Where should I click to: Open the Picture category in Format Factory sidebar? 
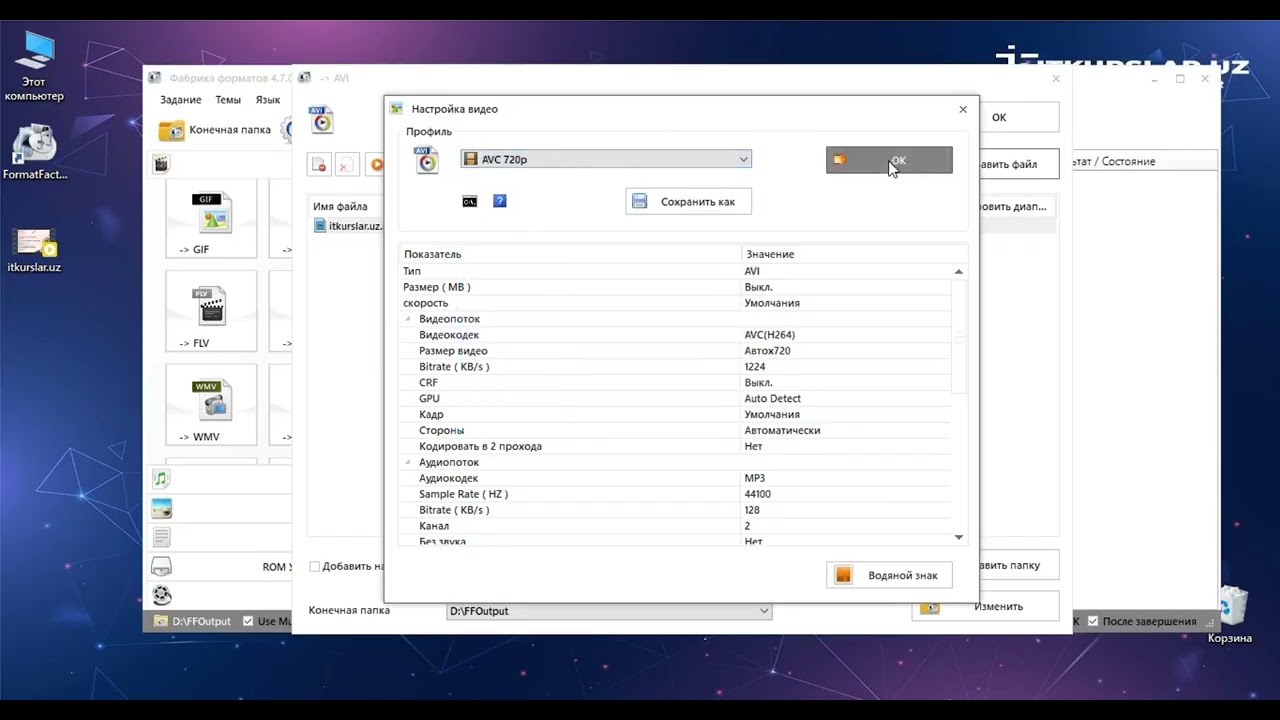point(161,509)
